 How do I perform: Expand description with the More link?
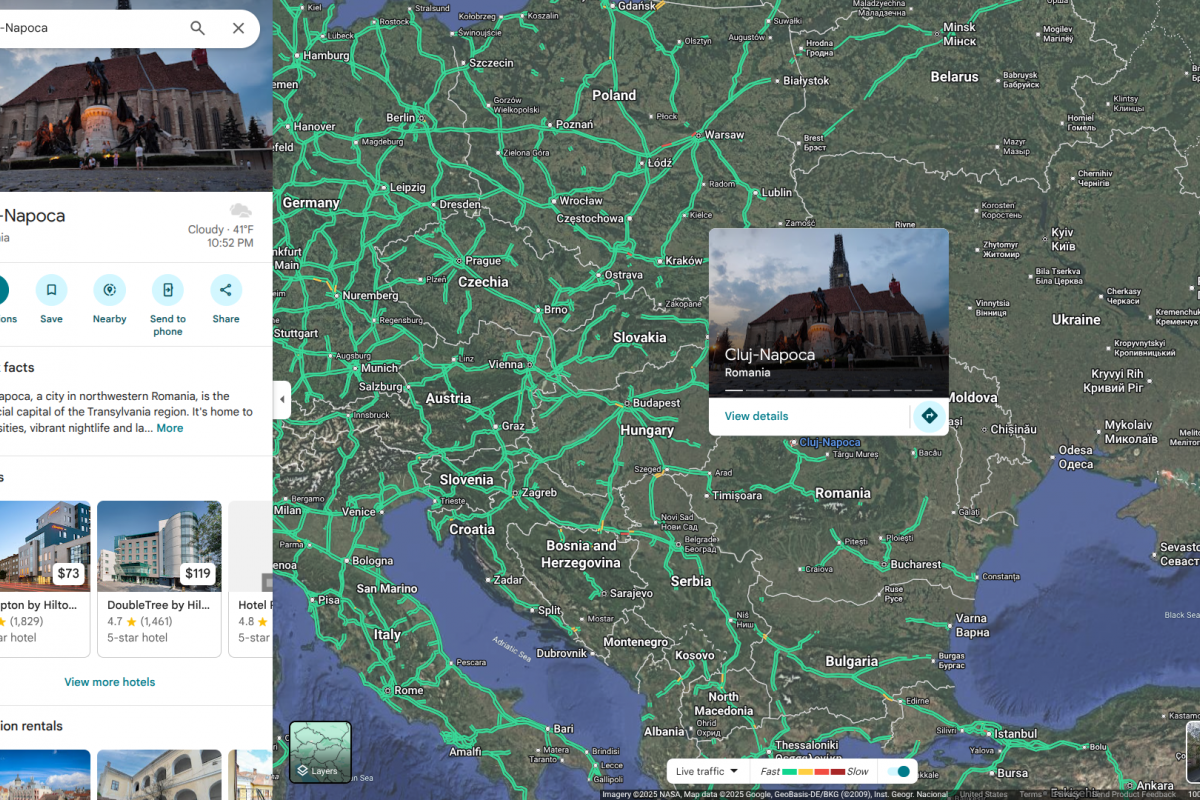coord(170,428)
